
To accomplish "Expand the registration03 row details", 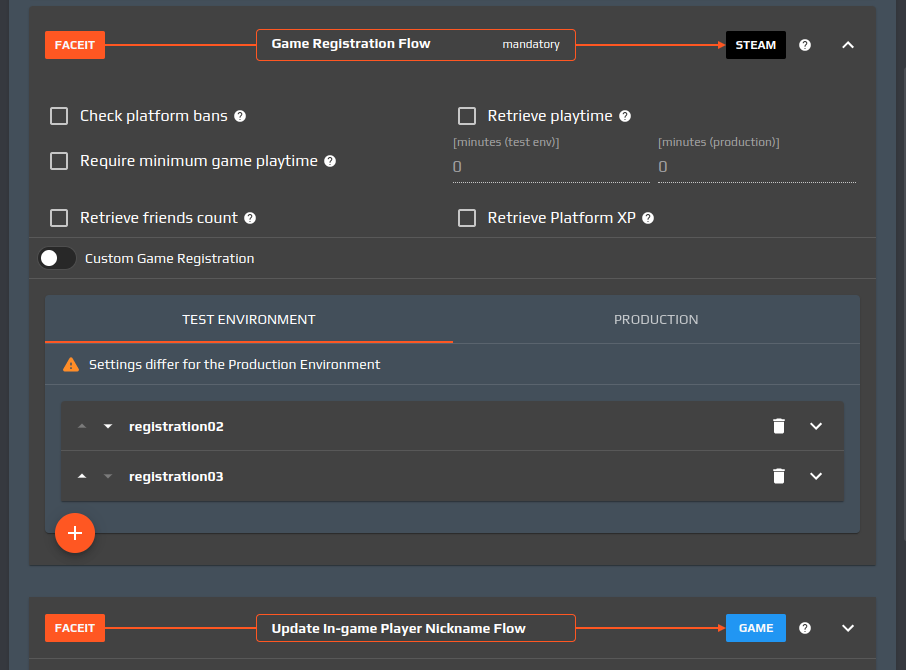I will (816, 476).
